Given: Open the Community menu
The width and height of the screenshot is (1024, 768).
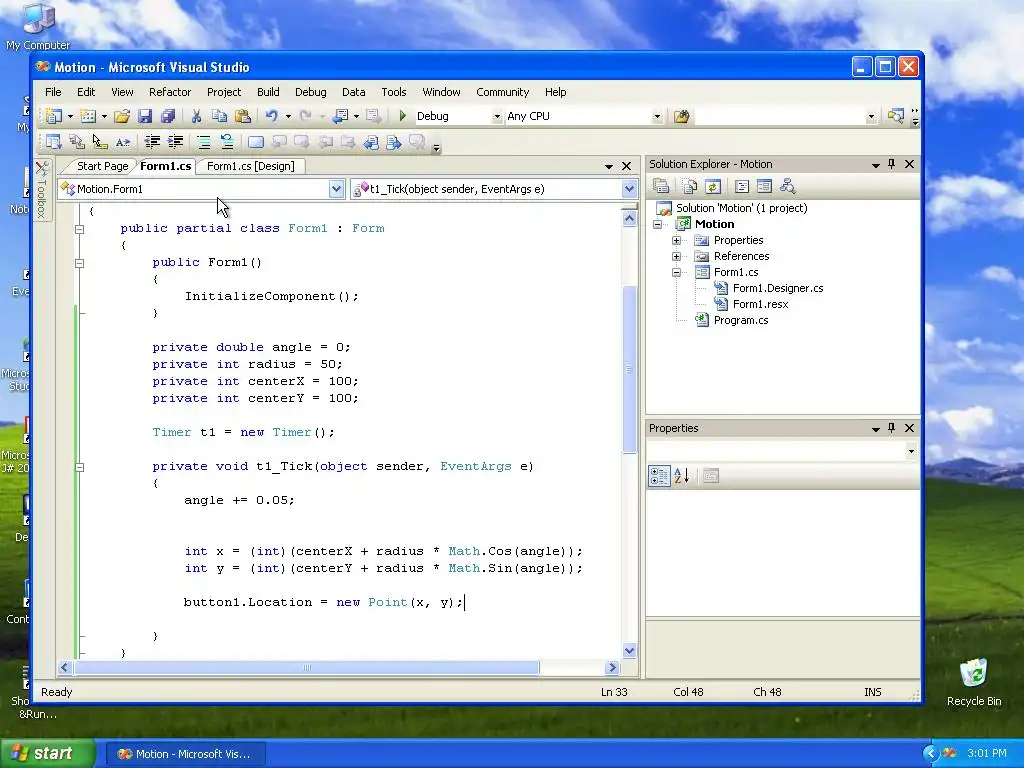Looking at the screenshot, I should tap(502, 92).
